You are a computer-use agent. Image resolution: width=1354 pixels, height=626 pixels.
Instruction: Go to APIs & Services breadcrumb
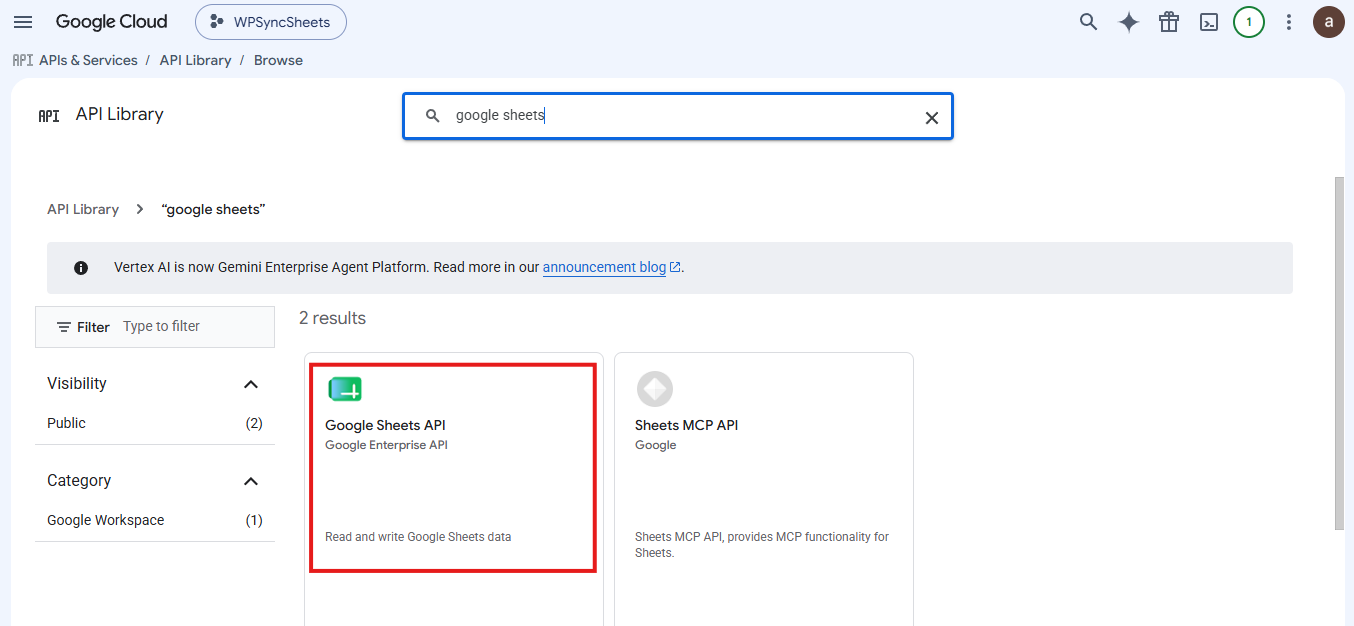(88, 60)
